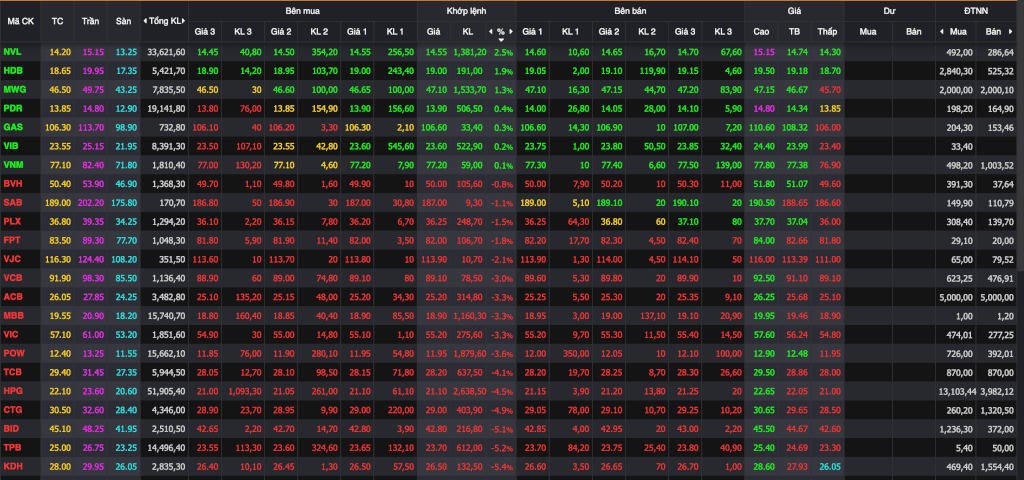Image resolution: width=1024 pixels, height=480 pixels.
Task: Click left arrow beside Tổng KL header
Action: [x=145, y=21]
